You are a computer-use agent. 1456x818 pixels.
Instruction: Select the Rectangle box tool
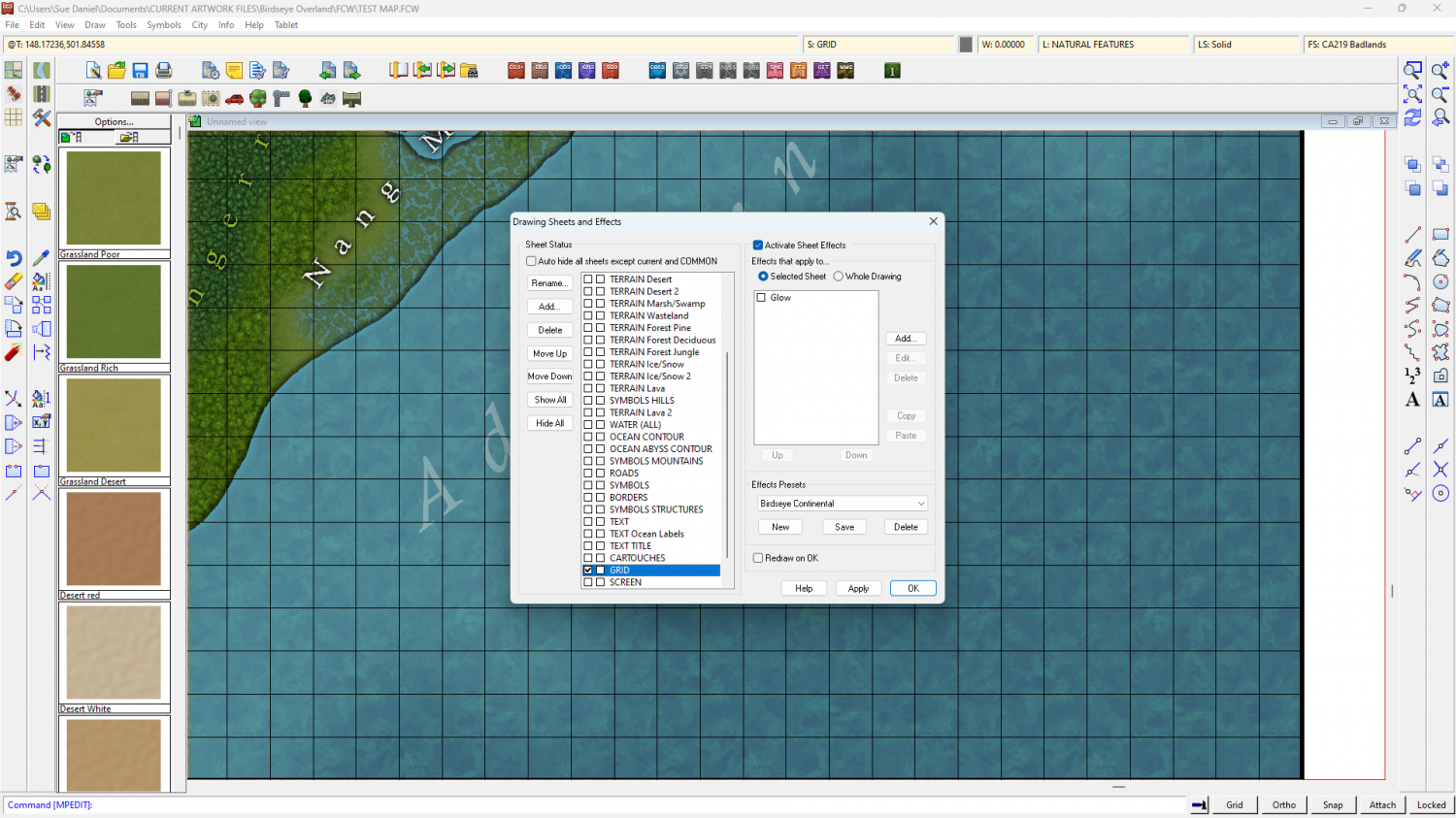(1440, 235)
